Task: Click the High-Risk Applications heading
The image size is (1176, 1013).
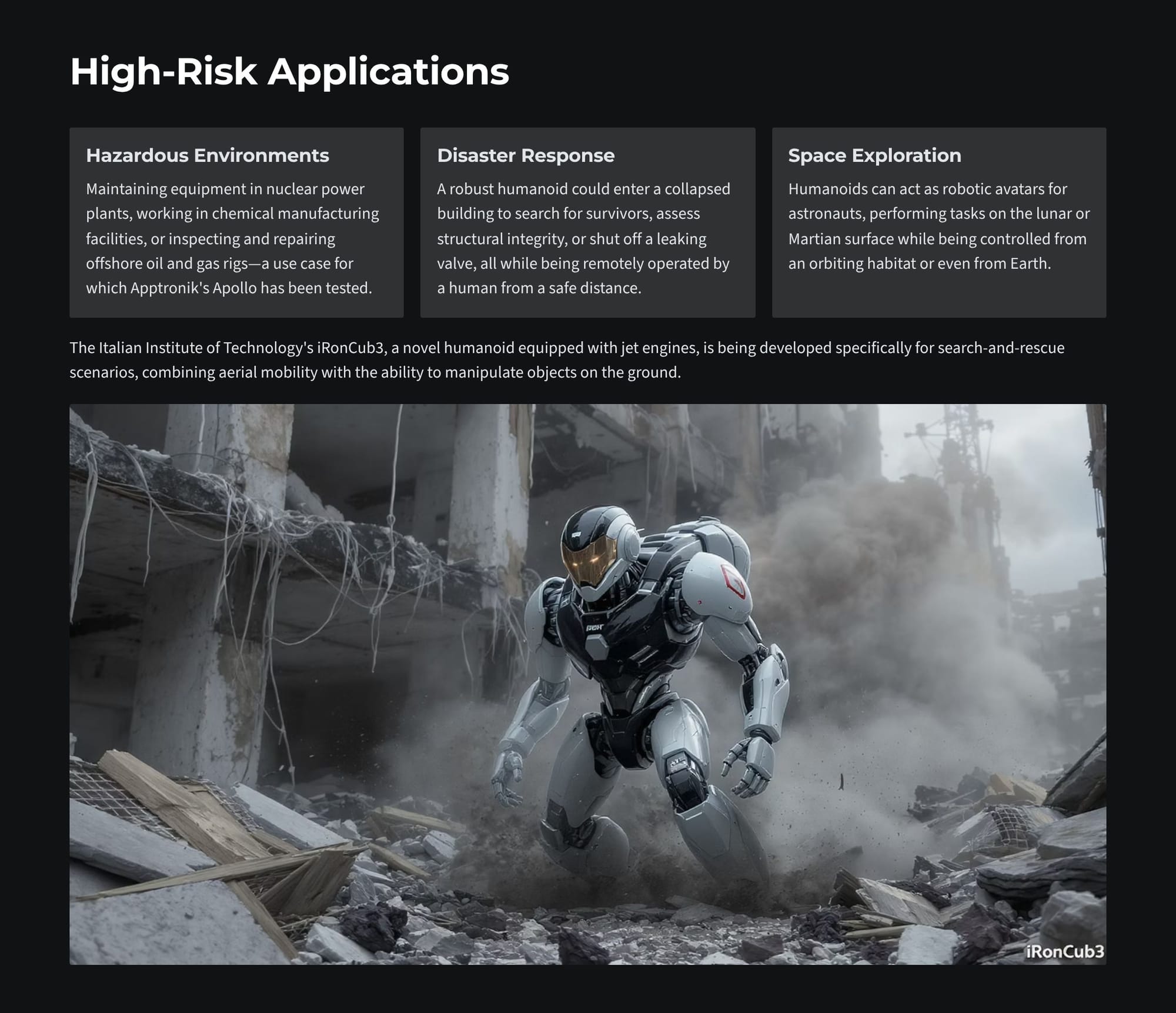Action: [x=289, y=72]
